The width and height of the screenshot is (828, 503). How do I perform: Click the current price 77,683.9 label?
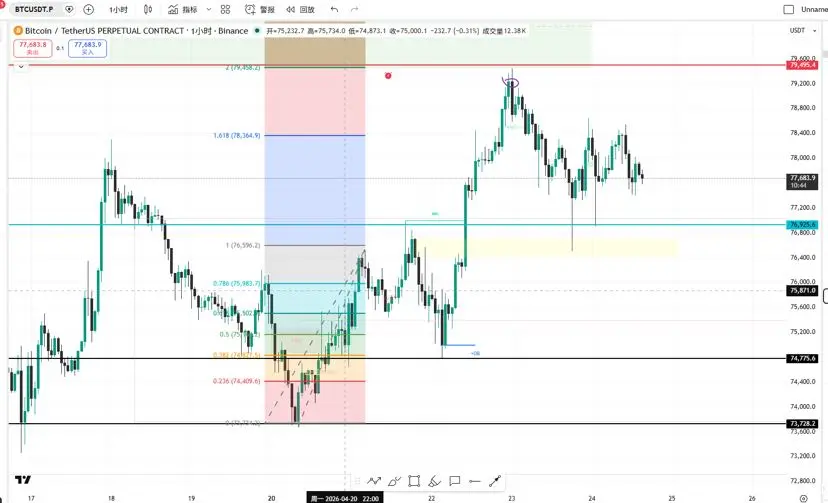[x=802, y=182]
